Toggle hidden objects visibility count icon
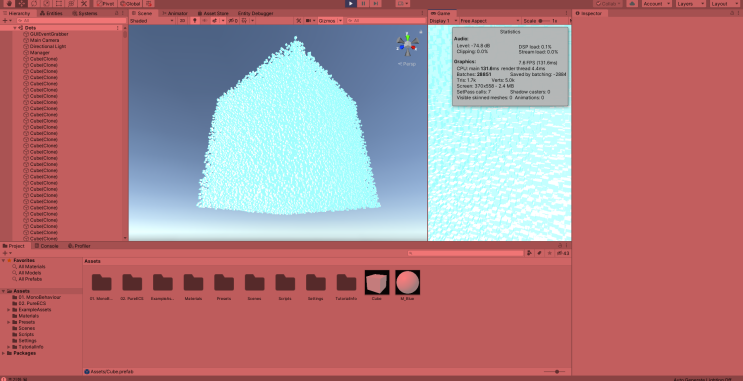The image size is (743, 381). (233, 21)
